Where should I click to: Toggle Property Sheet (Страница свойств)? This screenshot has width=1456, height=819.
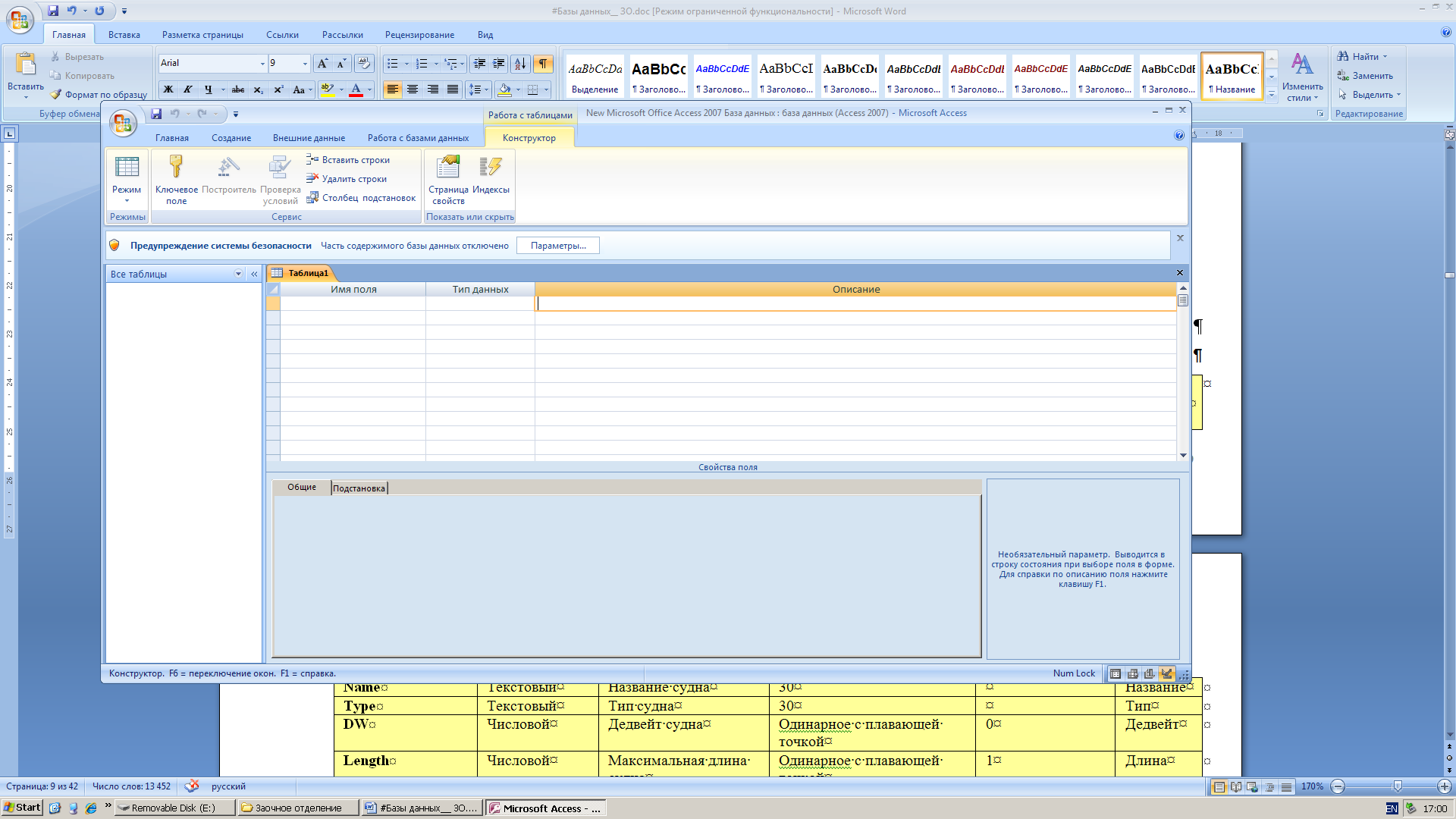pos(448,179)
